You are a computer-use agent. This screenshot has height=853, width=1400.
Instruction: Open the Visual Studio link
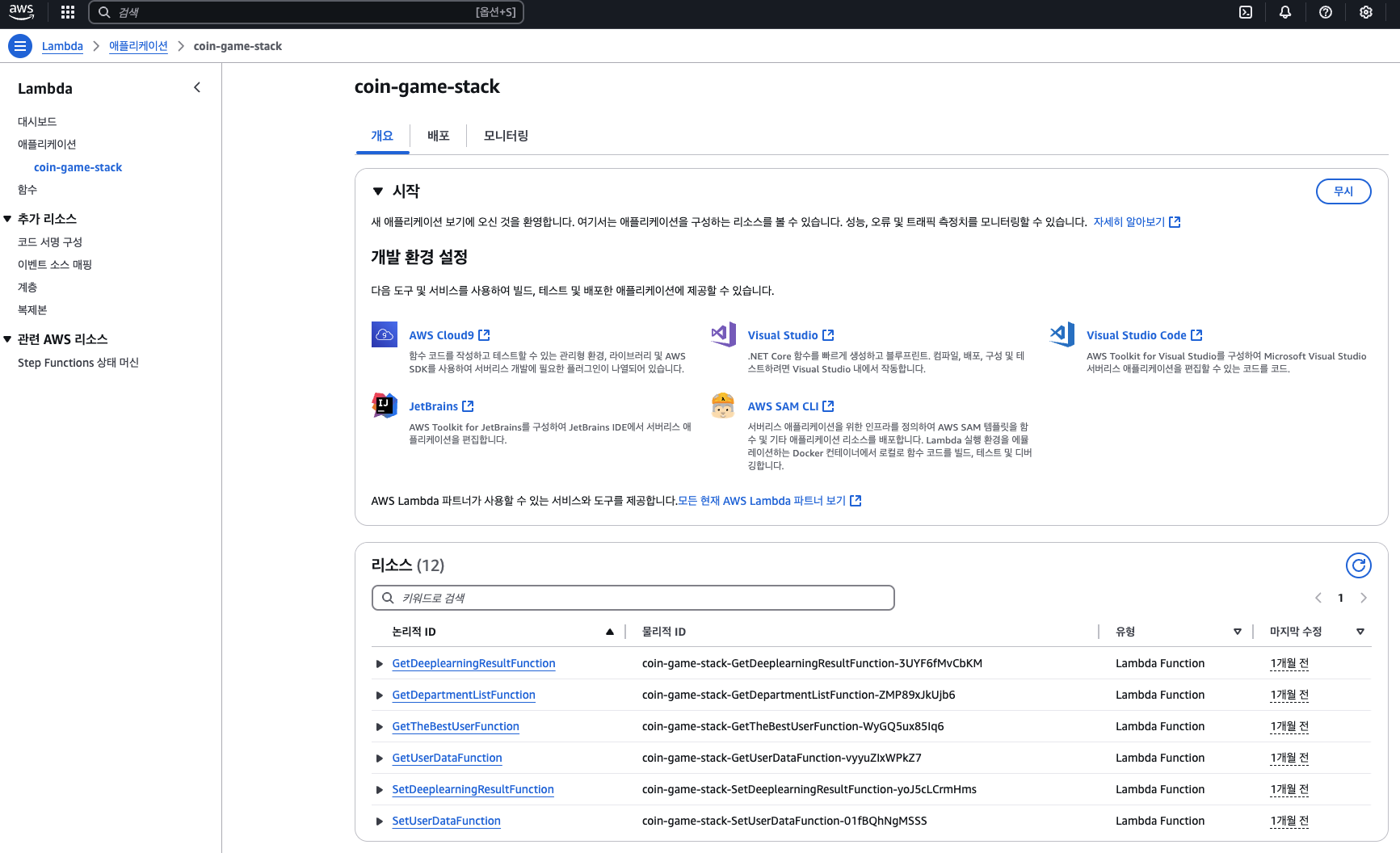point(783,335)
